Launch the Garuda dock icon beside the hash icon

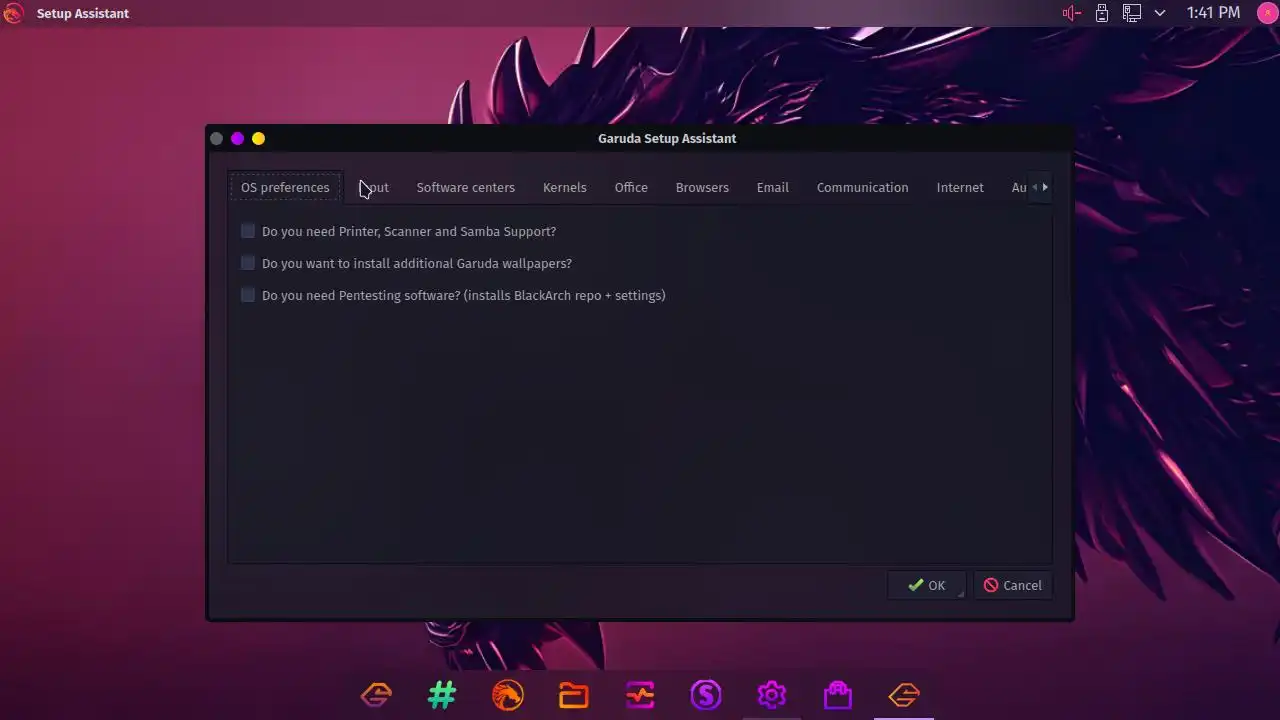click(376, 694)
